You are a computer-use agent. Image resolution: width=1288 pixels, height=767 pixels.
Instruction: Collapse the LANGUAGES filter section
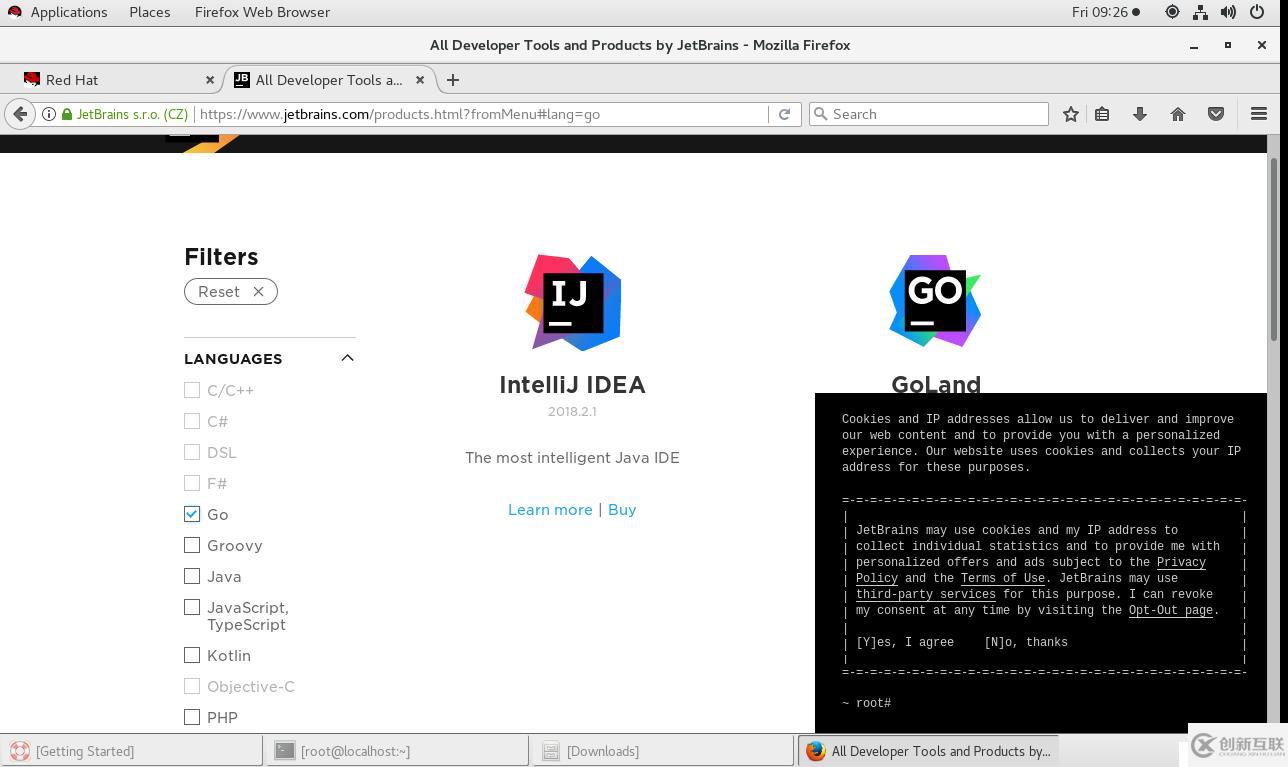347,358
